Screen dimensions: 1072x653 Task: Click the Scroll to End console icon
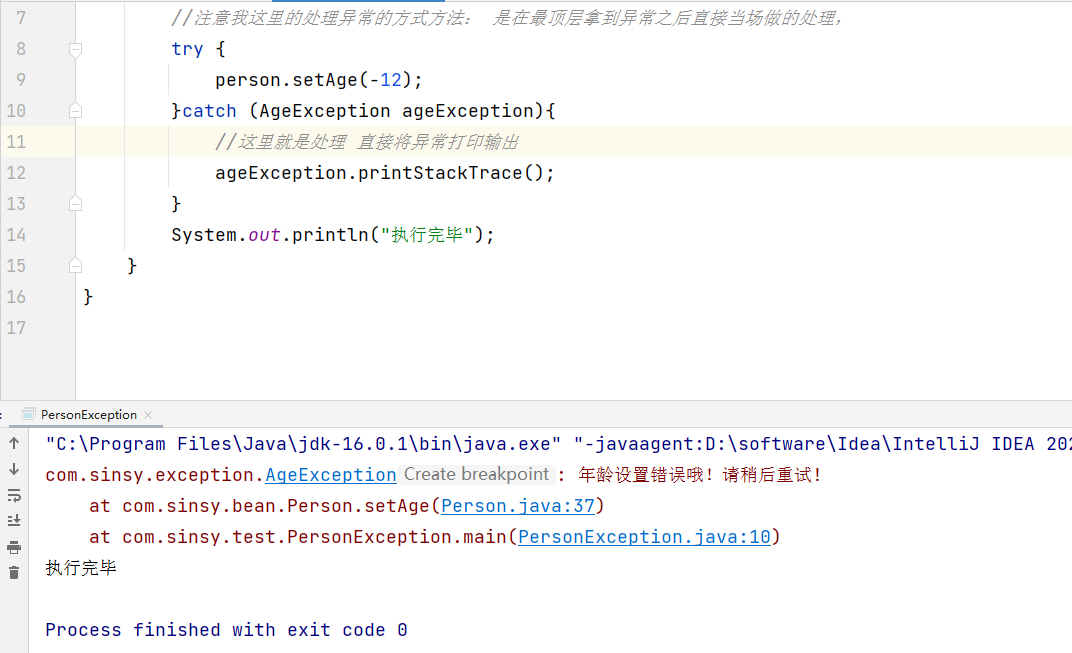pyautogui.click(x=14, y=520)
